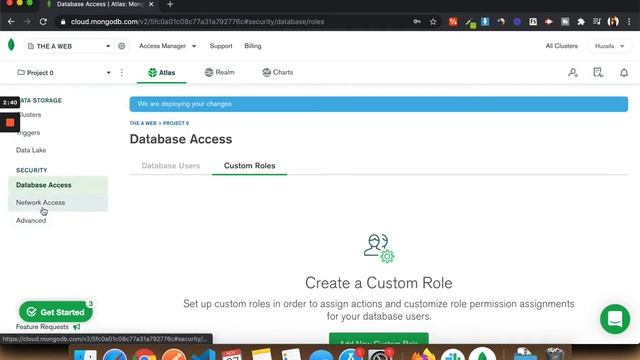This screenshot has width=640, height=360.
Task: Open the Billing link
Action: pos(253,46)
